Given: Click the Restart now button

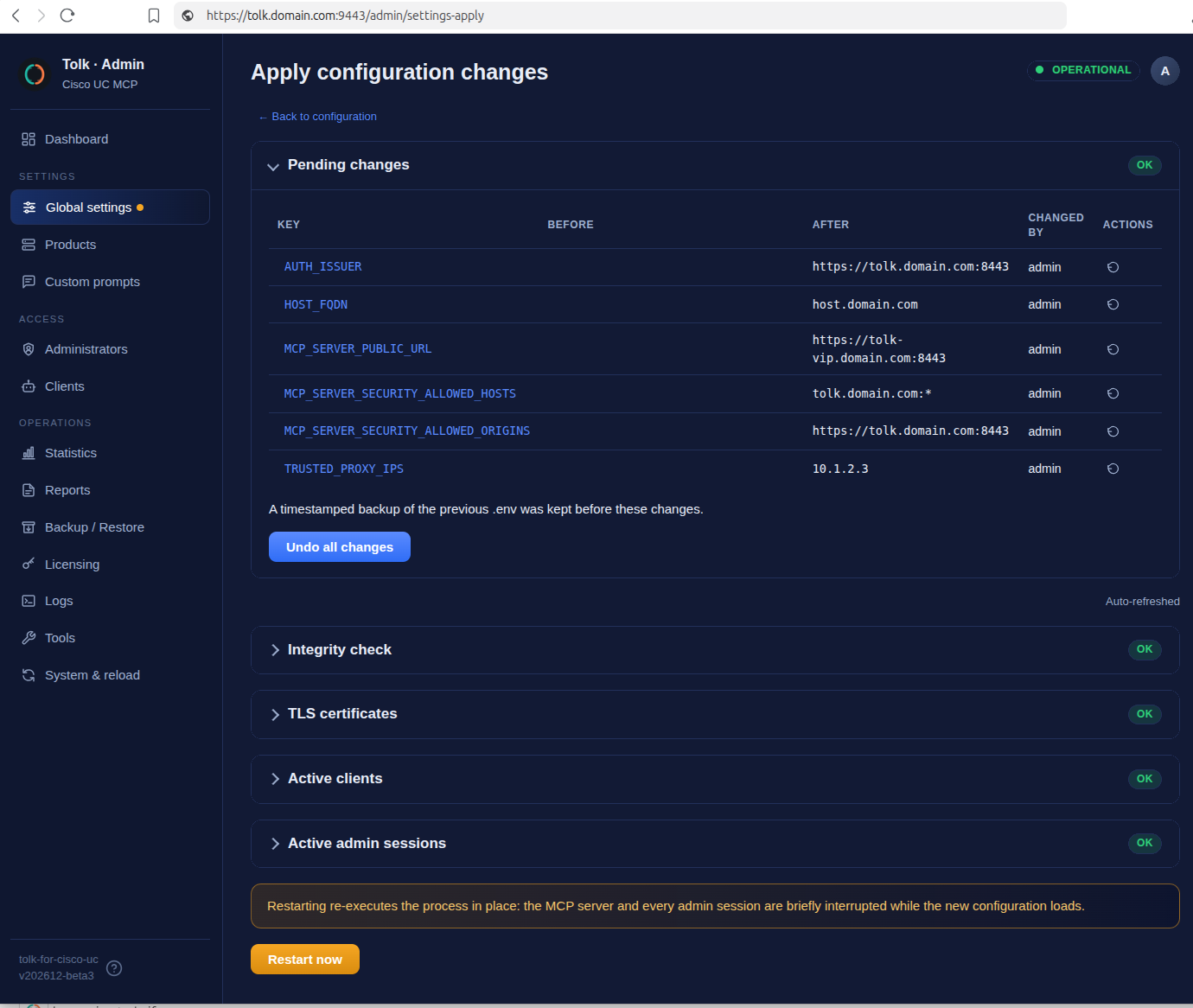Looking at the screenshot, I should 305,960.
